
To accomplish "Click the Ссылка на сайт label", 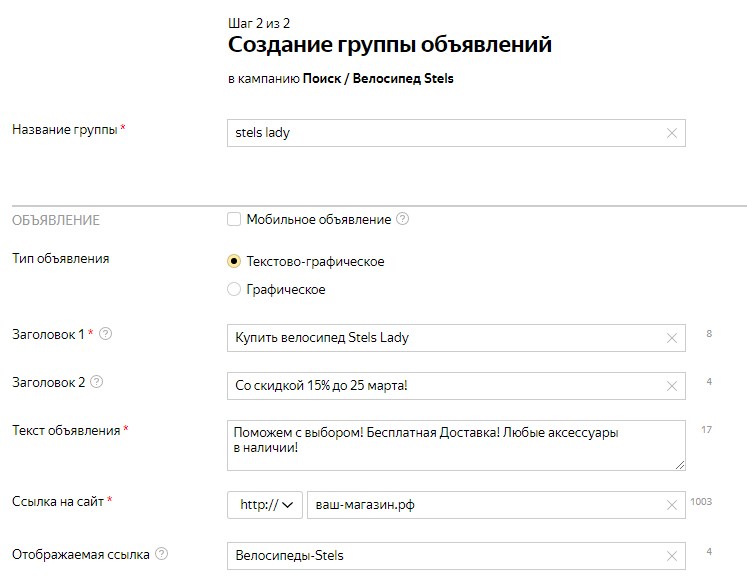I will coord(58,502).
